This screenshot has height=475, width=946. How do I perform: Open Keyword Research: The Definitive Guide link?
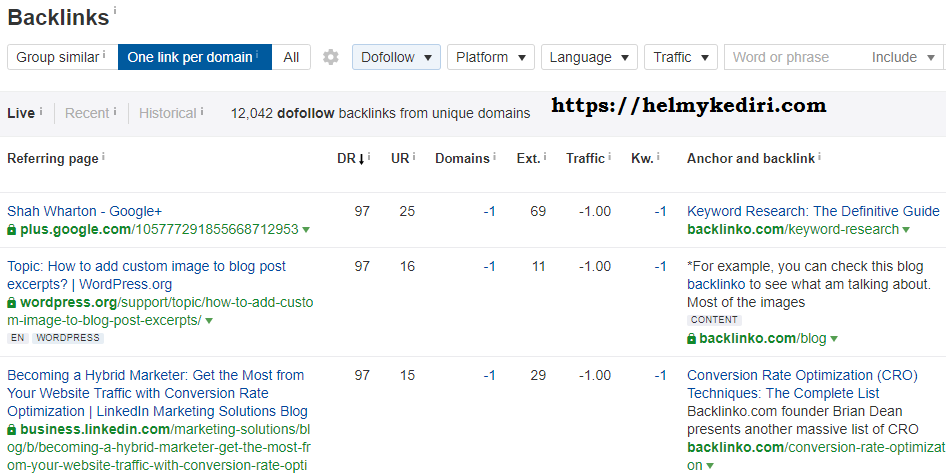click(813, 211)
